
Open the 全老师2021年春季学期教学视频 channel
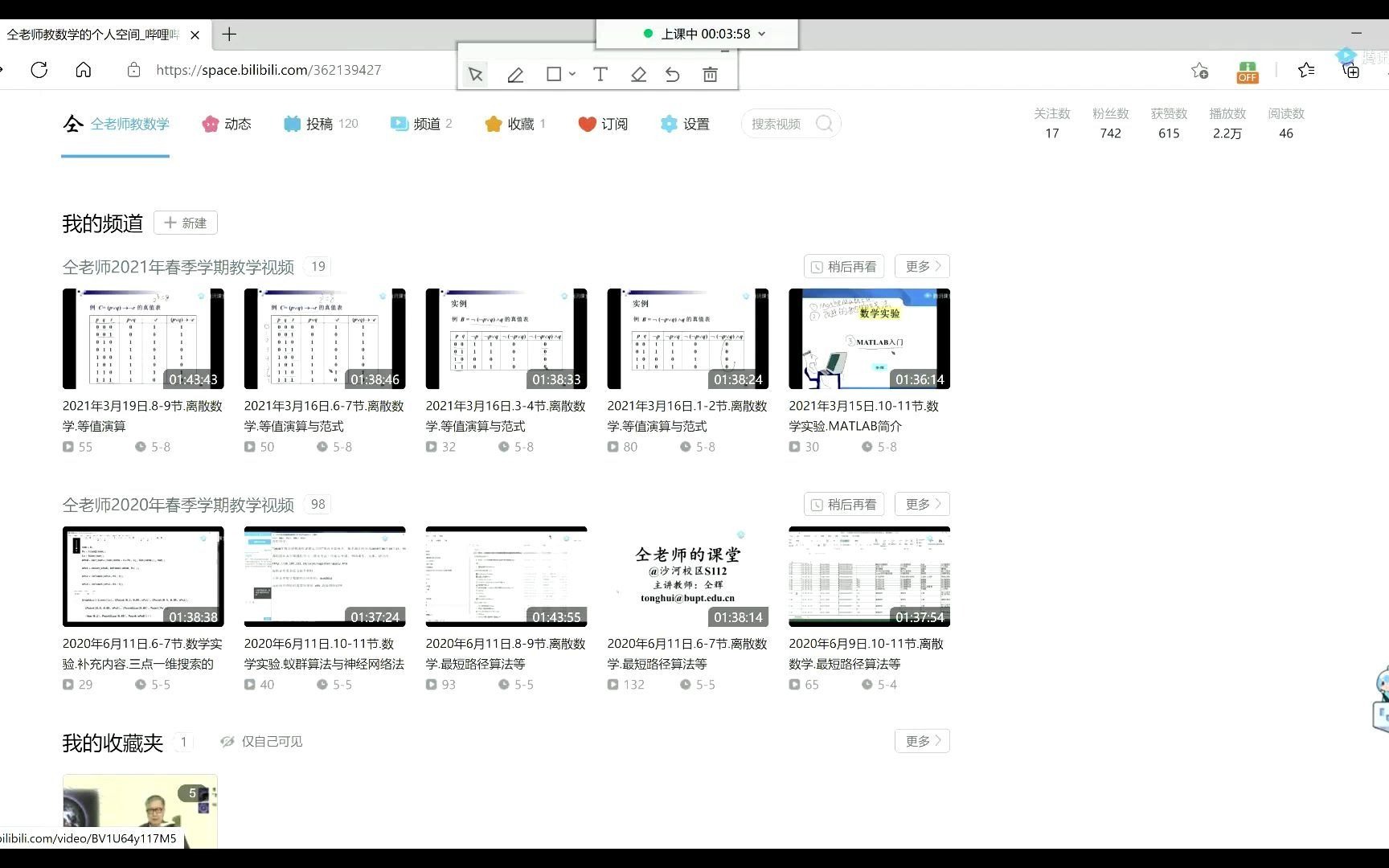click(x=178, y=267)
